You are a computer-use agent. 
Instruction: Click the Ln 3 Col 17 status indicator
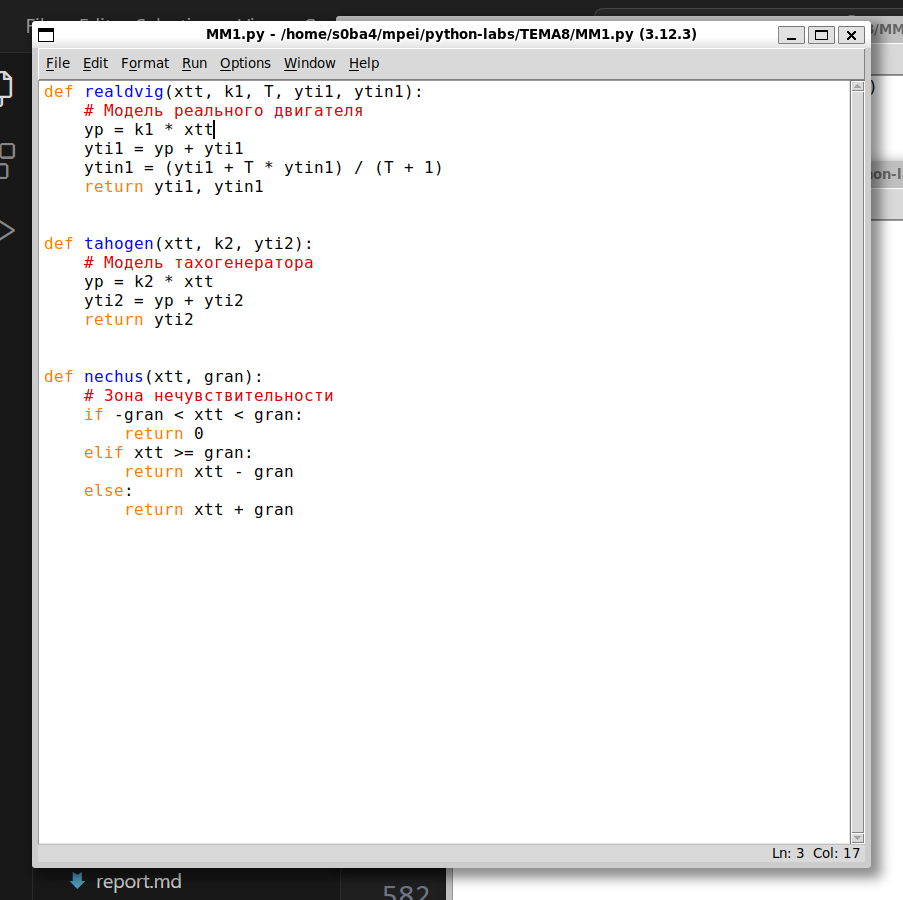coord(815,853)
